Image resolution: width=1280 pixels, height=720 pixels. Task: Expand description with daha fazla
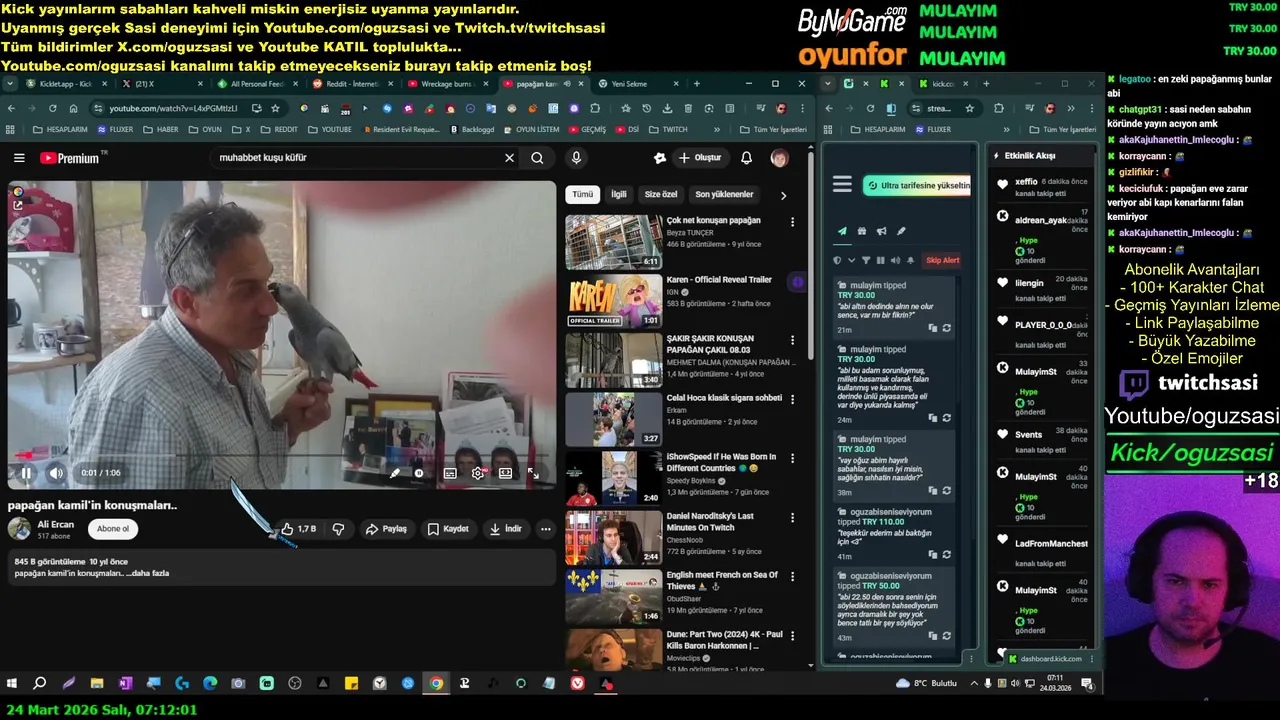[150, 573]
